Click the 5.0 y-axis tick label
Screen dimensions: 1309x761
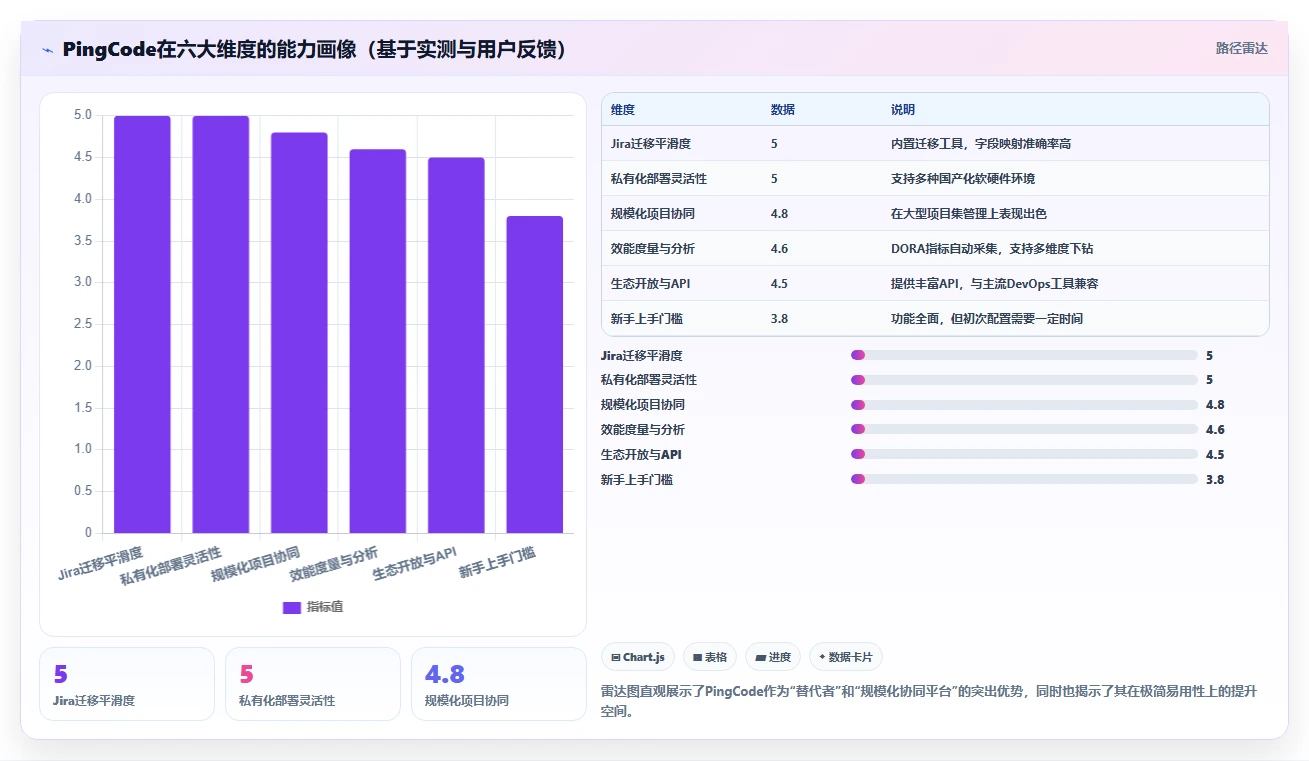[x=82, y=115]
